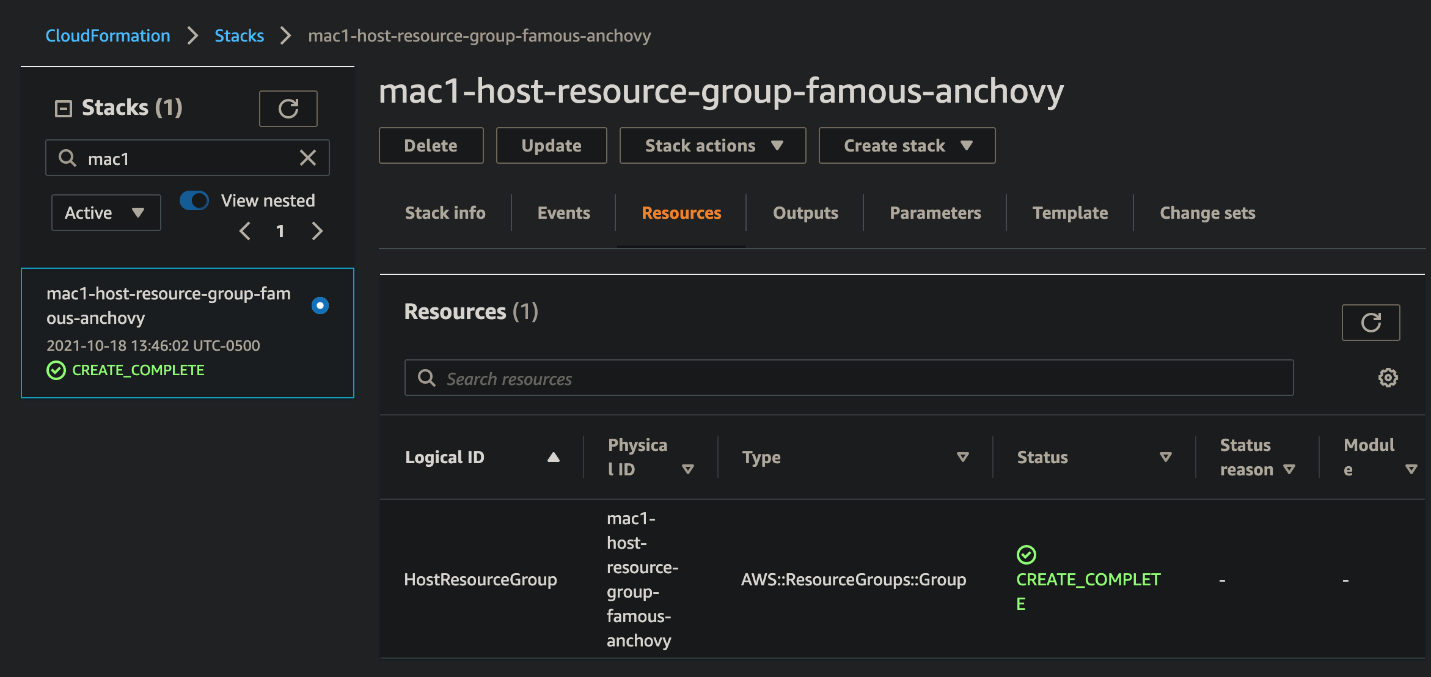
Task: Switch to the Events tab
Action: [564, 213]
